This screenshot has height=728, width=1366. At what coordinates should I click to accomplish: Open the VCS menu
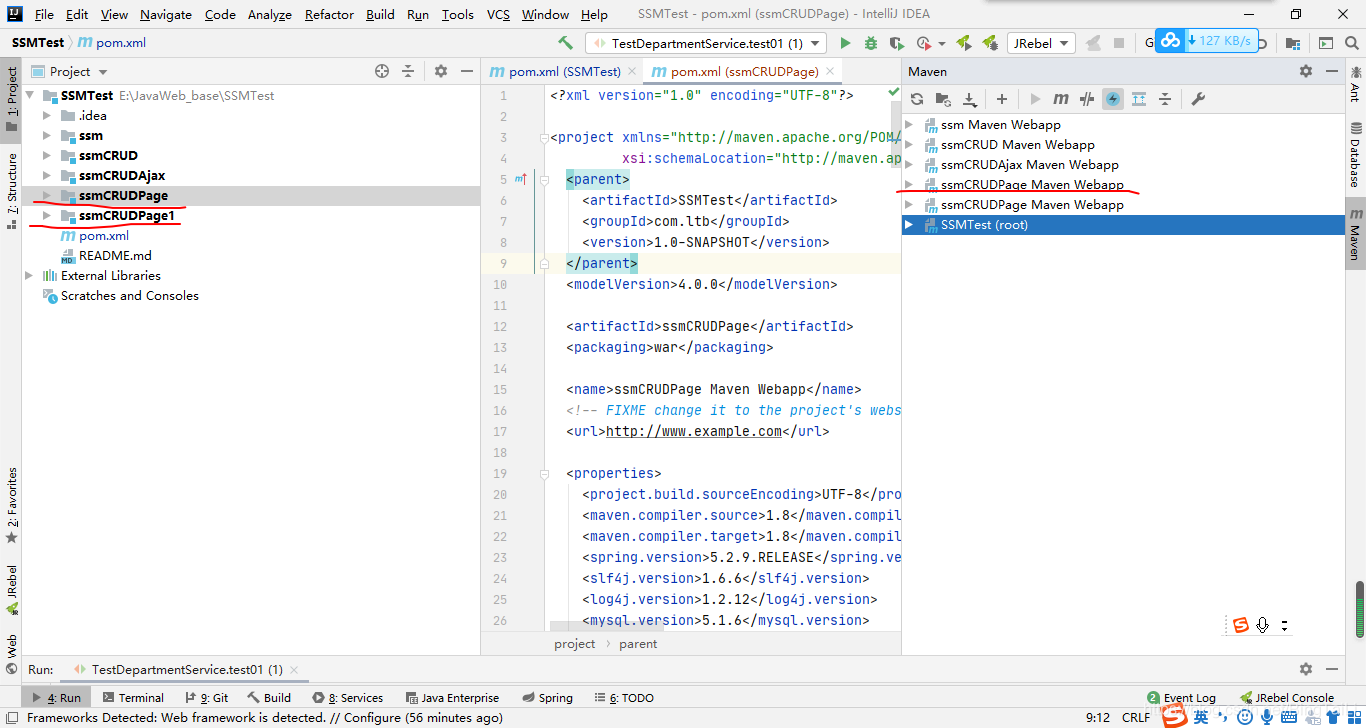point(498,14)
